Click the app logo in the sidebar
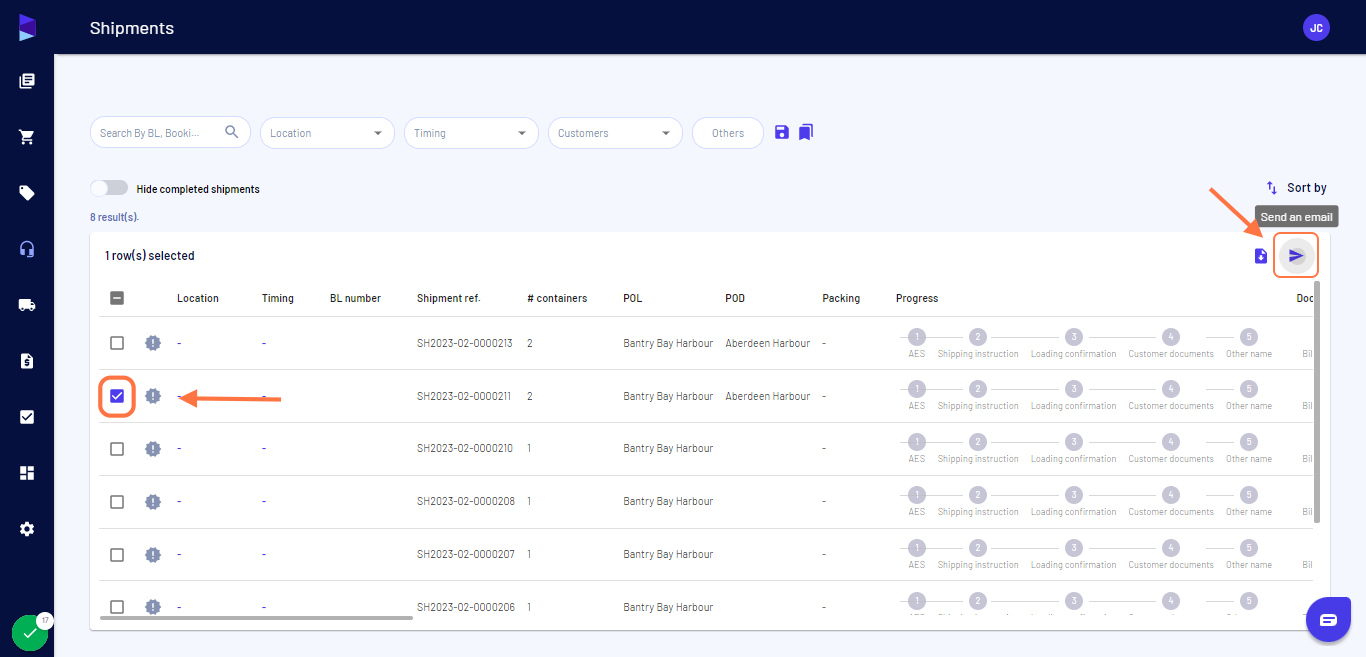Screen dimensions: 1366x657 click(27, 27)
